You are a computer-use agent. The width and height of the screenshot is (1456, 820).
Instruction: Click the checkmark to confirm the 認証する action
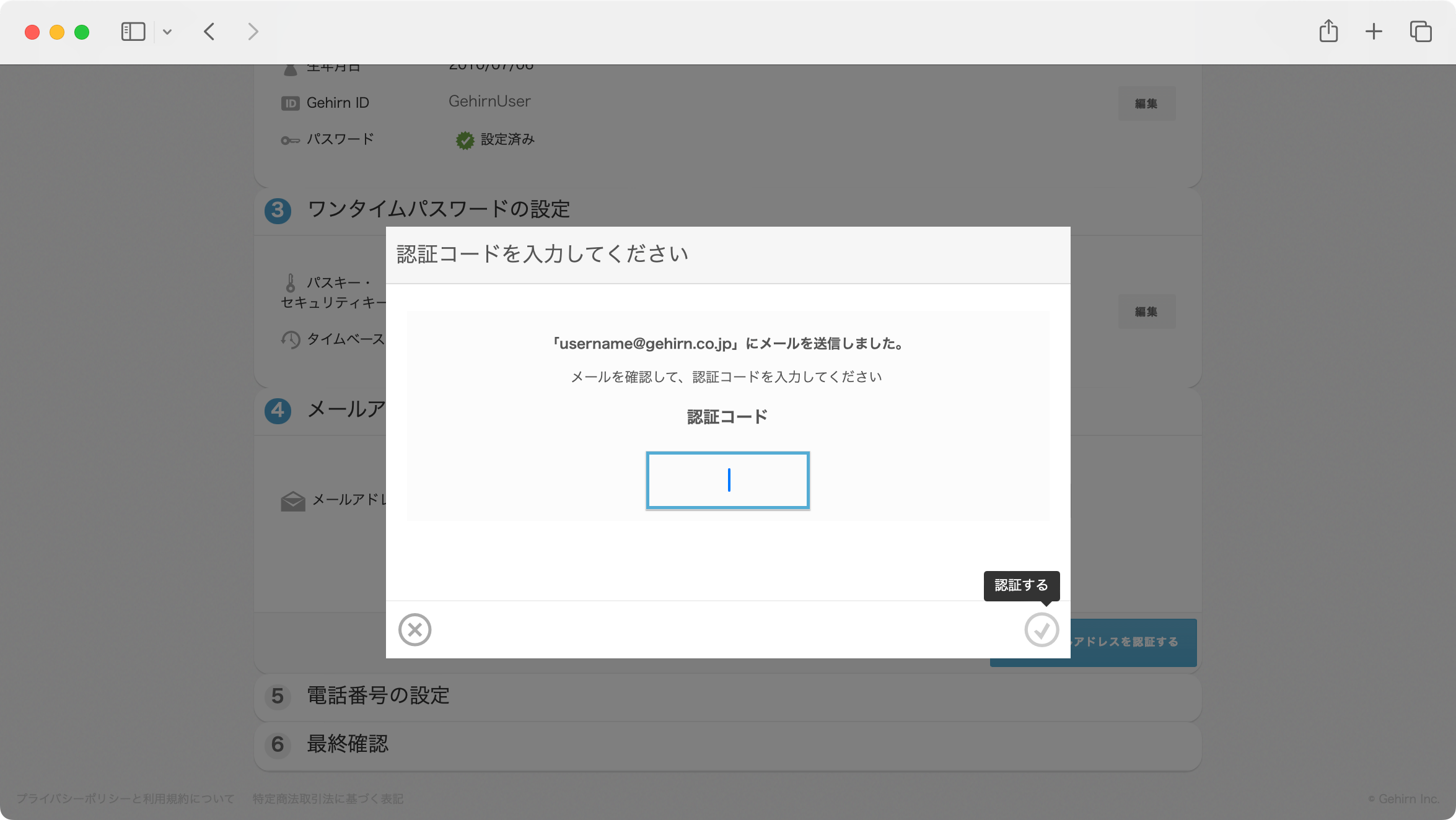click(x=1042, y=630)
